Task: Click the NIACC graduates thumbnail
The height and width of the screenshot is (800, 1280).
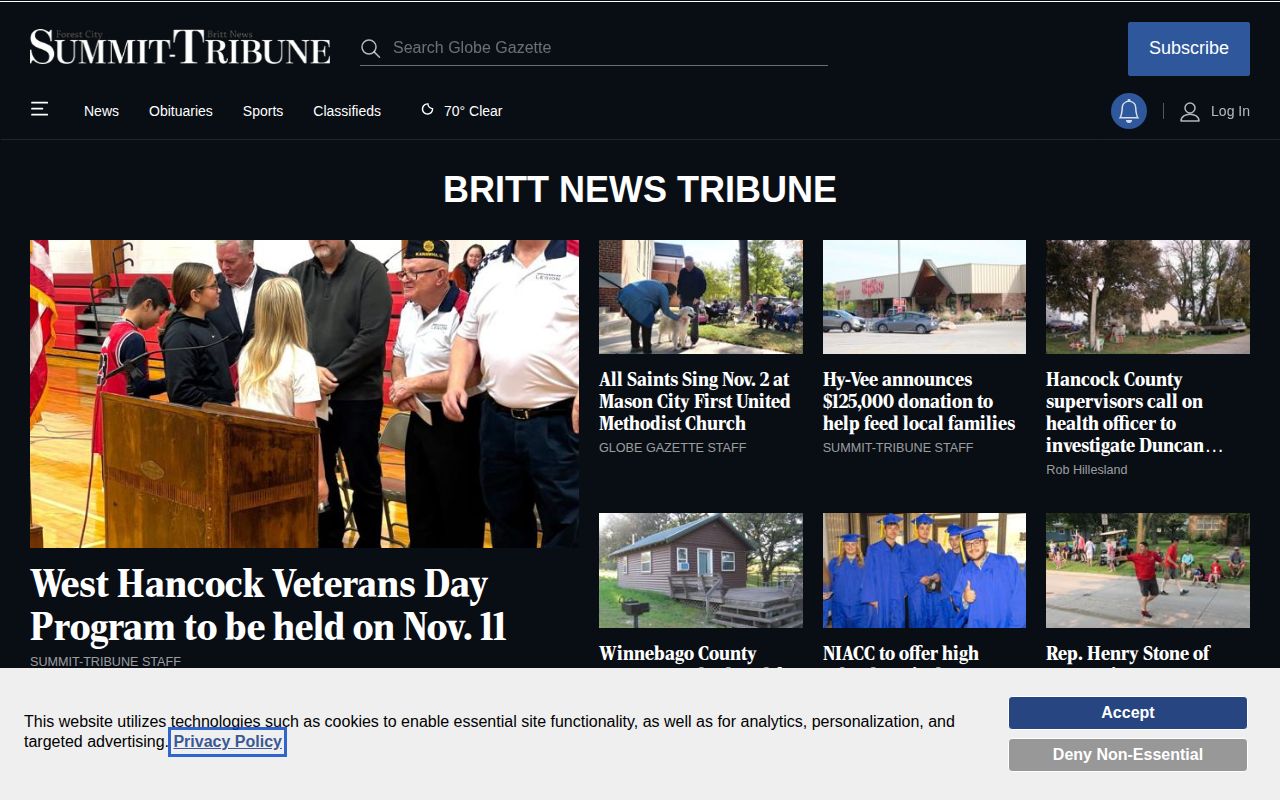Action: (x=924, y=571)
